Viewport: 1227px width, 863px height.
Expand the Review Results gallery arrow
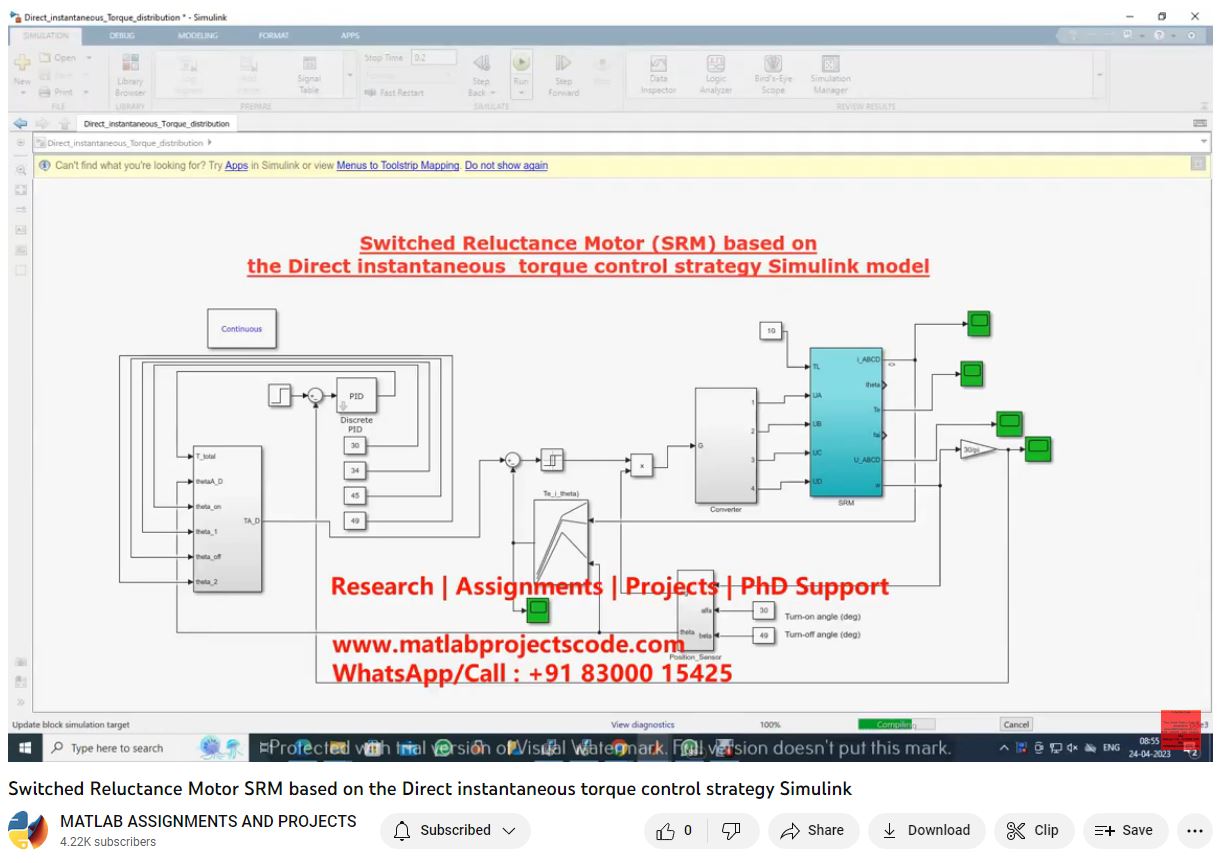click(1100, 75)
